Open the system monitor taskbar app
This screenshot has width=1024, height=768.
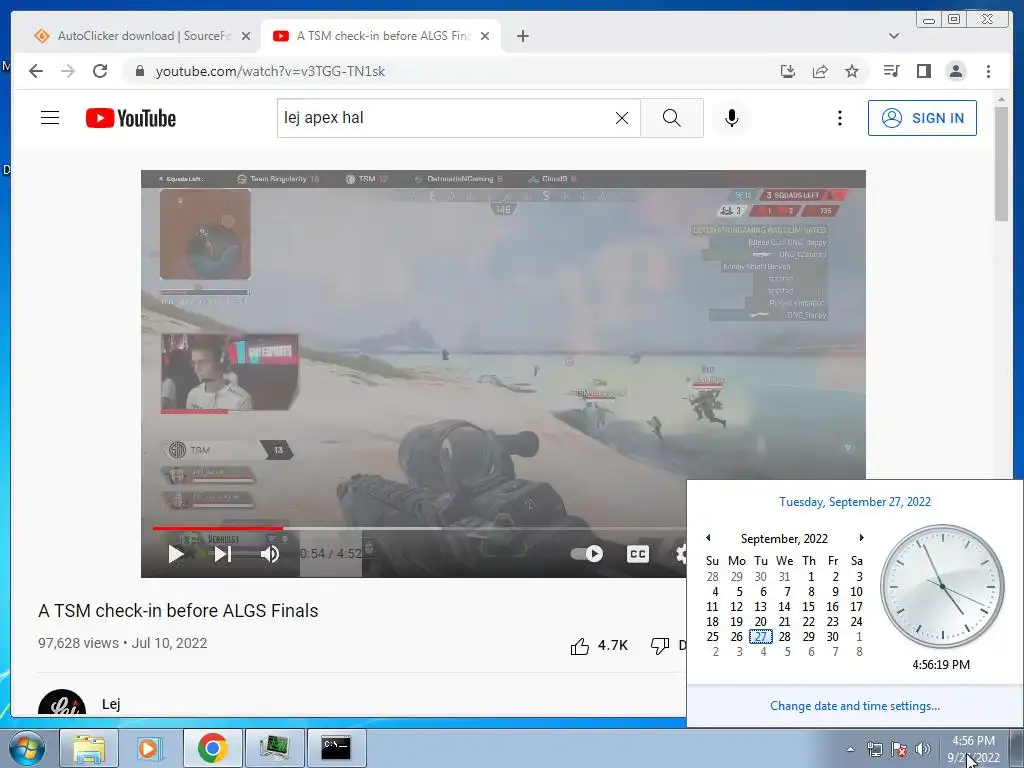point(274,748)
